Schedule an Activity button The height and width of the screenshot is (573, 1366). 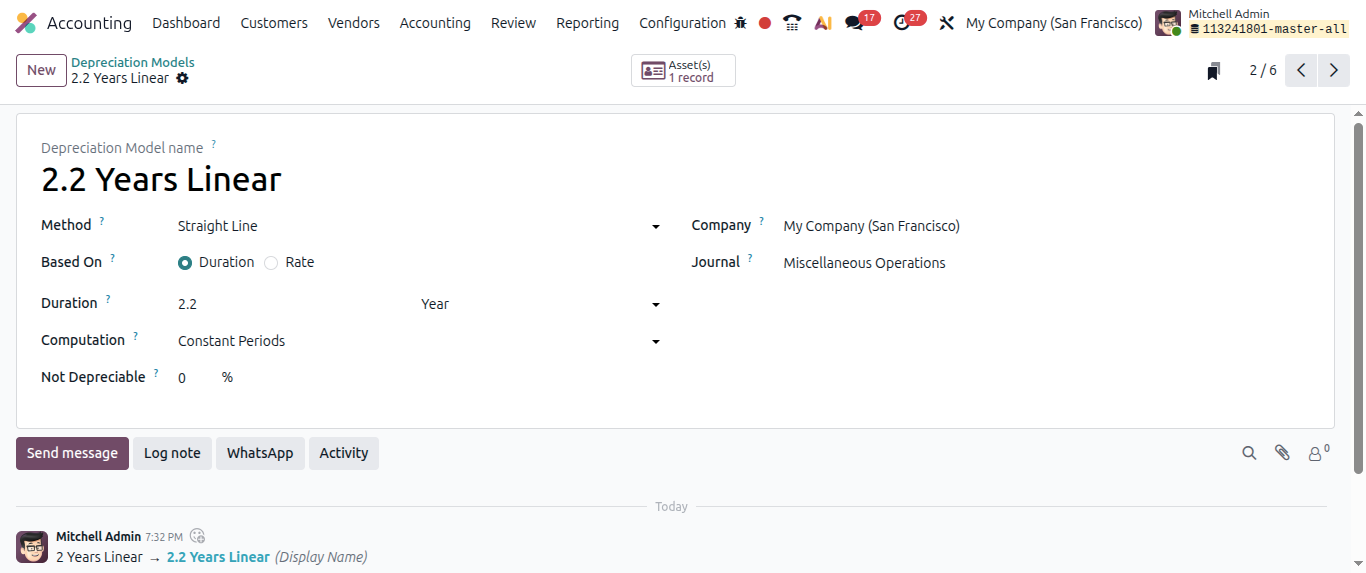coord(344,453)
